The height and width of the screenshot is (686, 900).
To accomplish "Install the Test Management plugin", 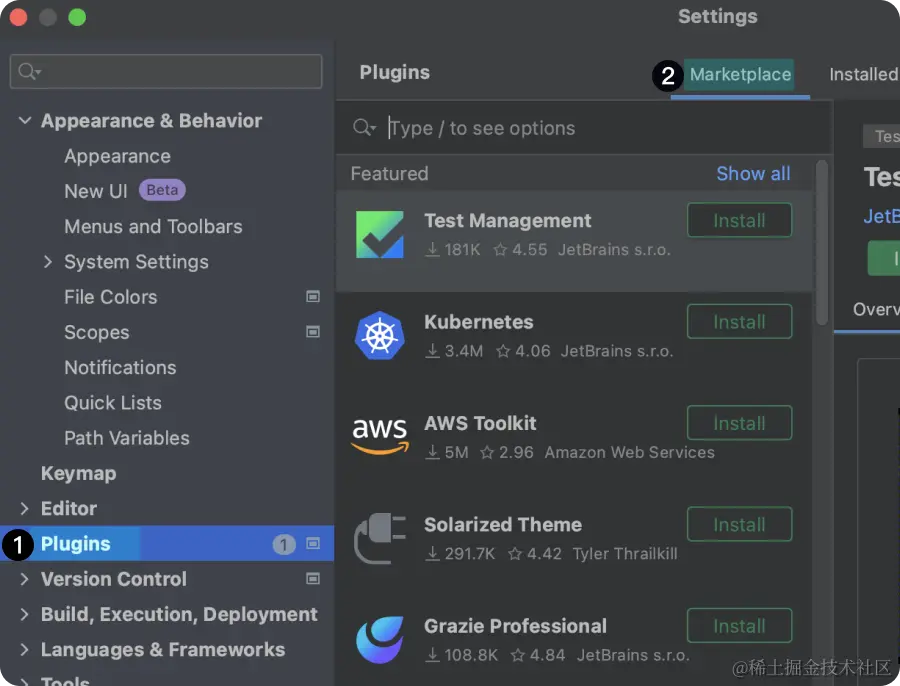I will point(739,220).
